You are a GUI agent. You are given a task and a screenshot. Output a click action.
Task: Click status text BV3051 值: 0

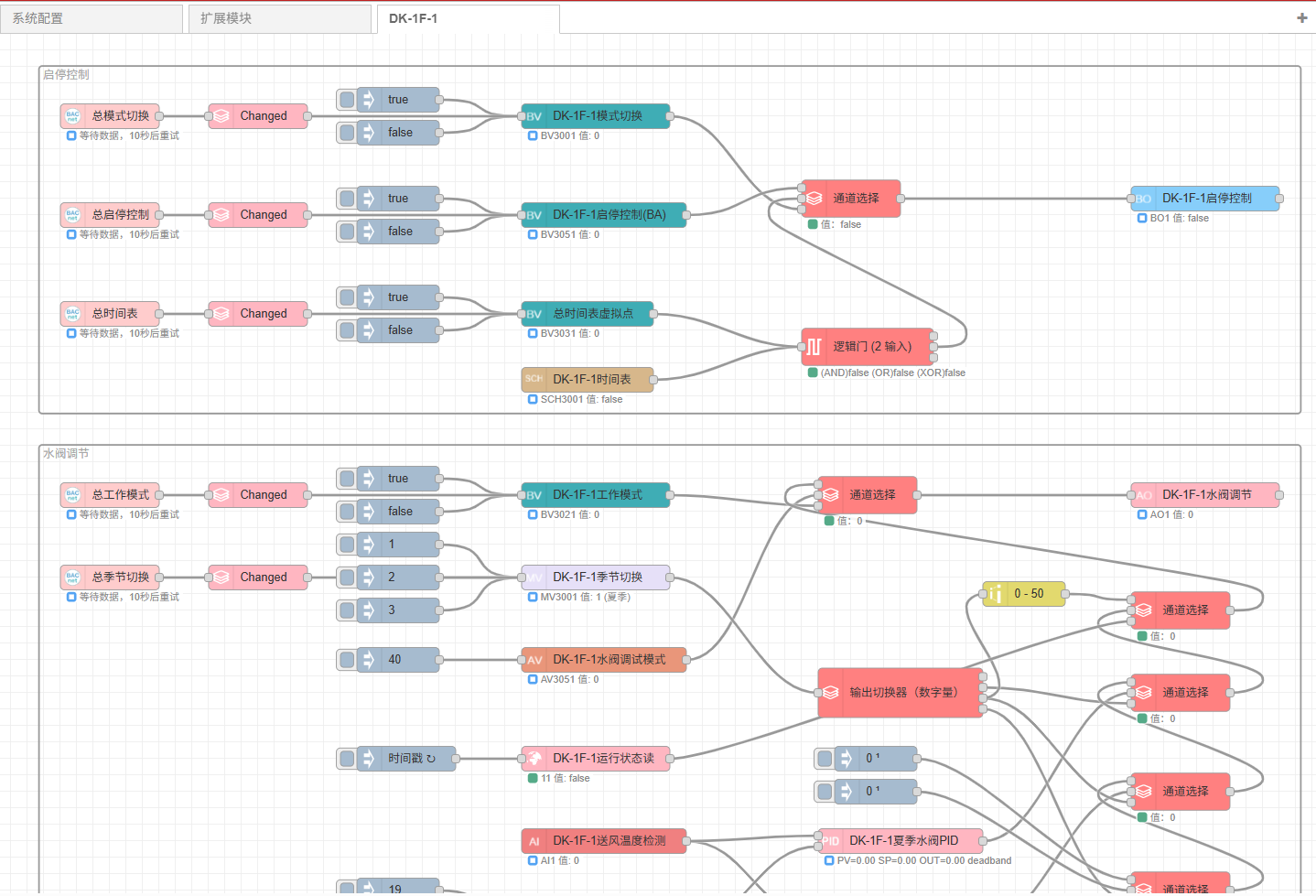[570, 235]
